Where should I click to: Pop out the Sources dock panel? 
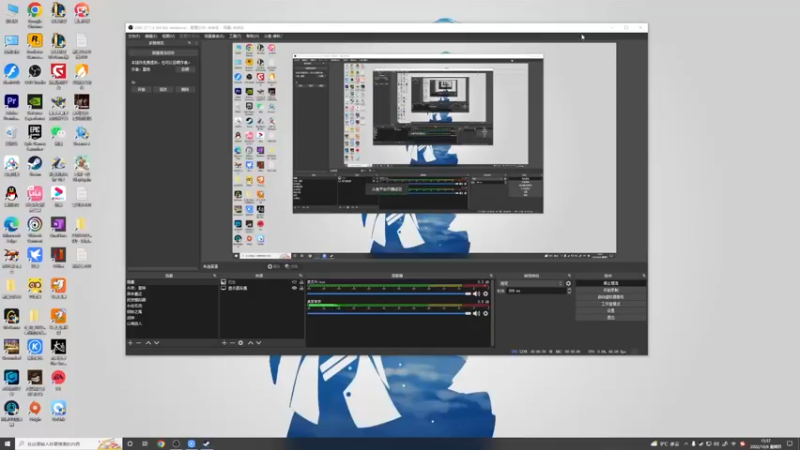[x=300, y=276]
